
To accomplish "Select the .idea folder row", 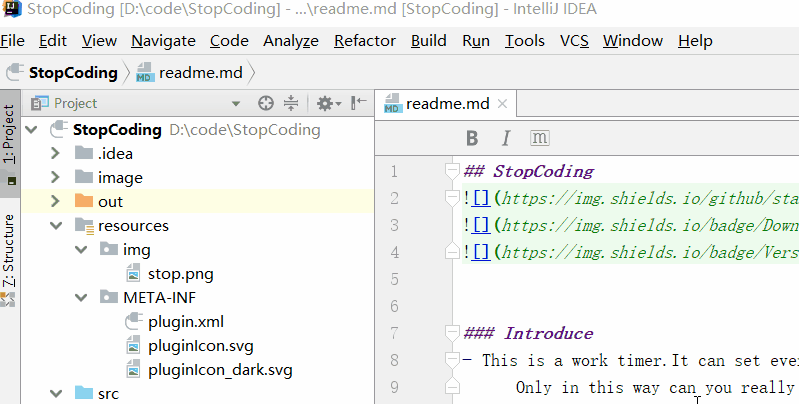I will pos(197,153).
